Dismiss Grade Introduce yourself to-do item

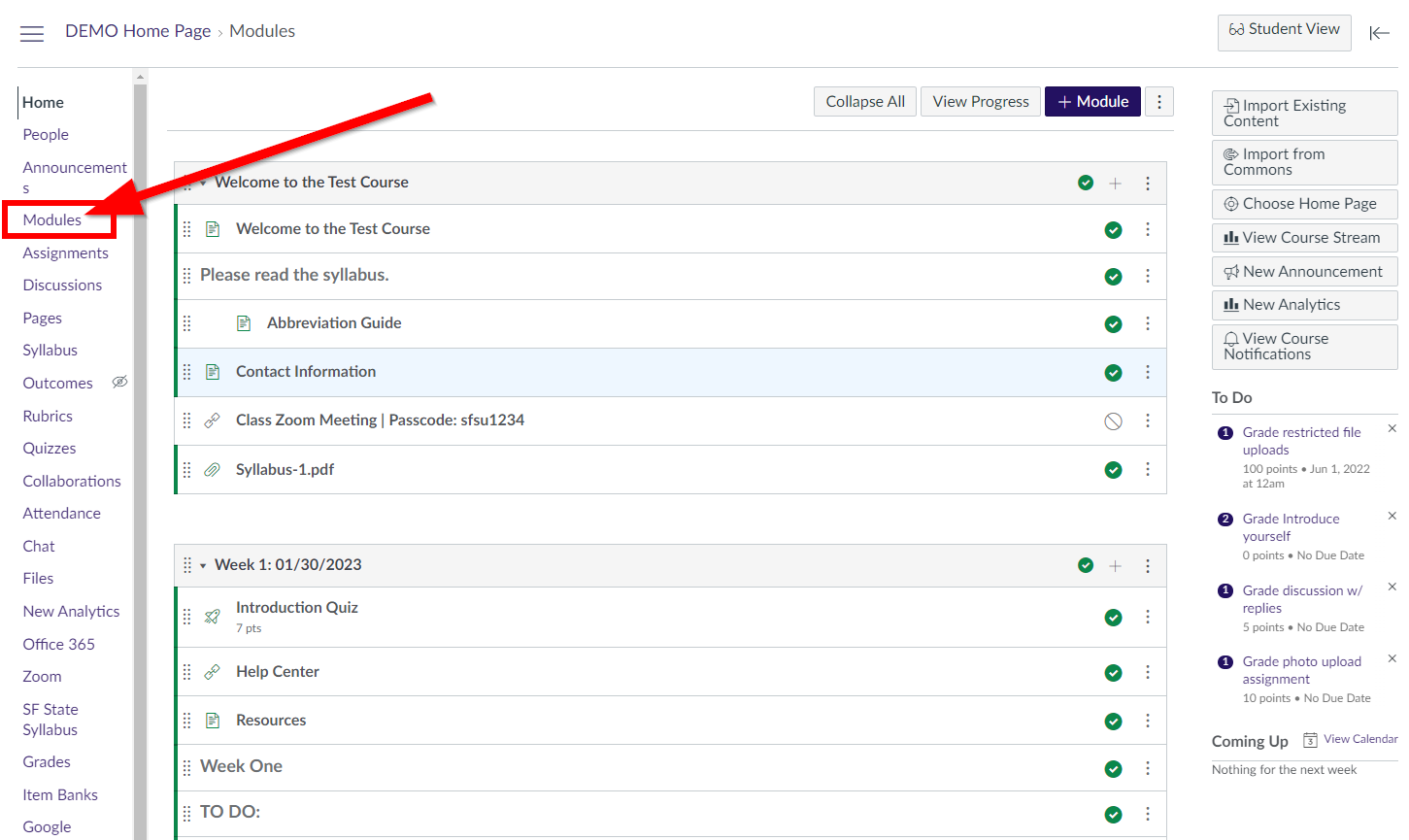[x=1392, y=516]
